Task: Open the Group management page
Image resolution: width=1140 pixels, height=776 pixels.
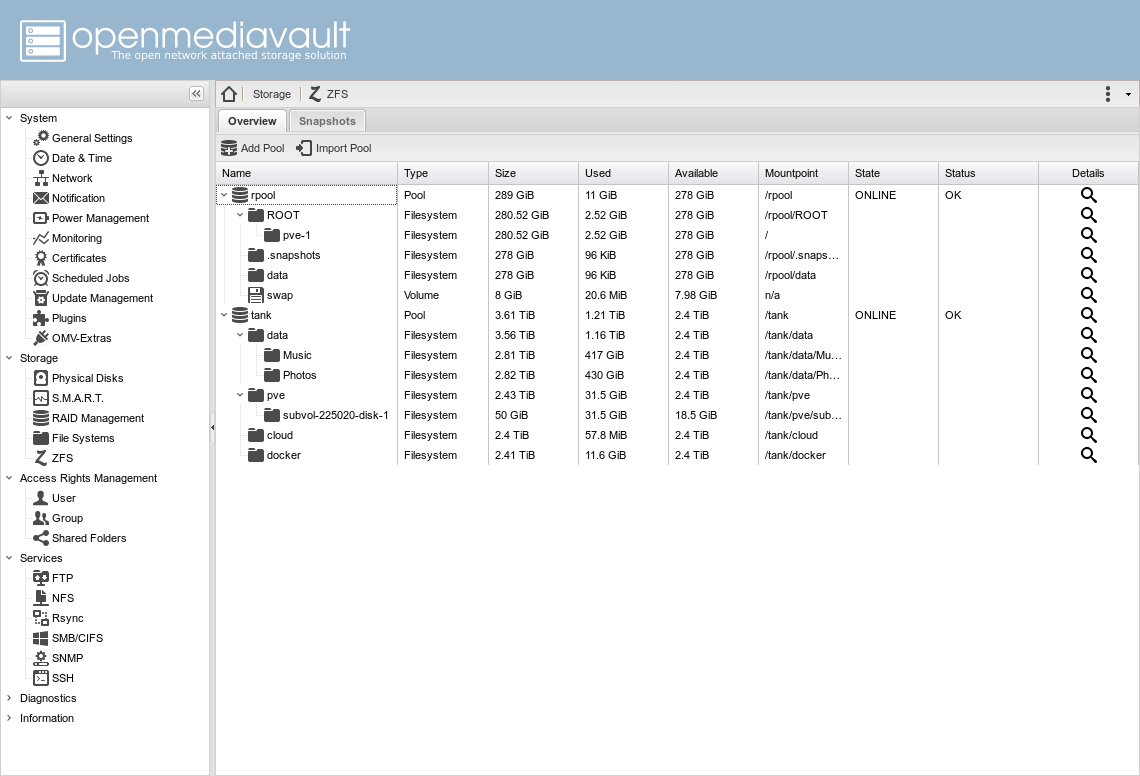Action: (67, 518)
